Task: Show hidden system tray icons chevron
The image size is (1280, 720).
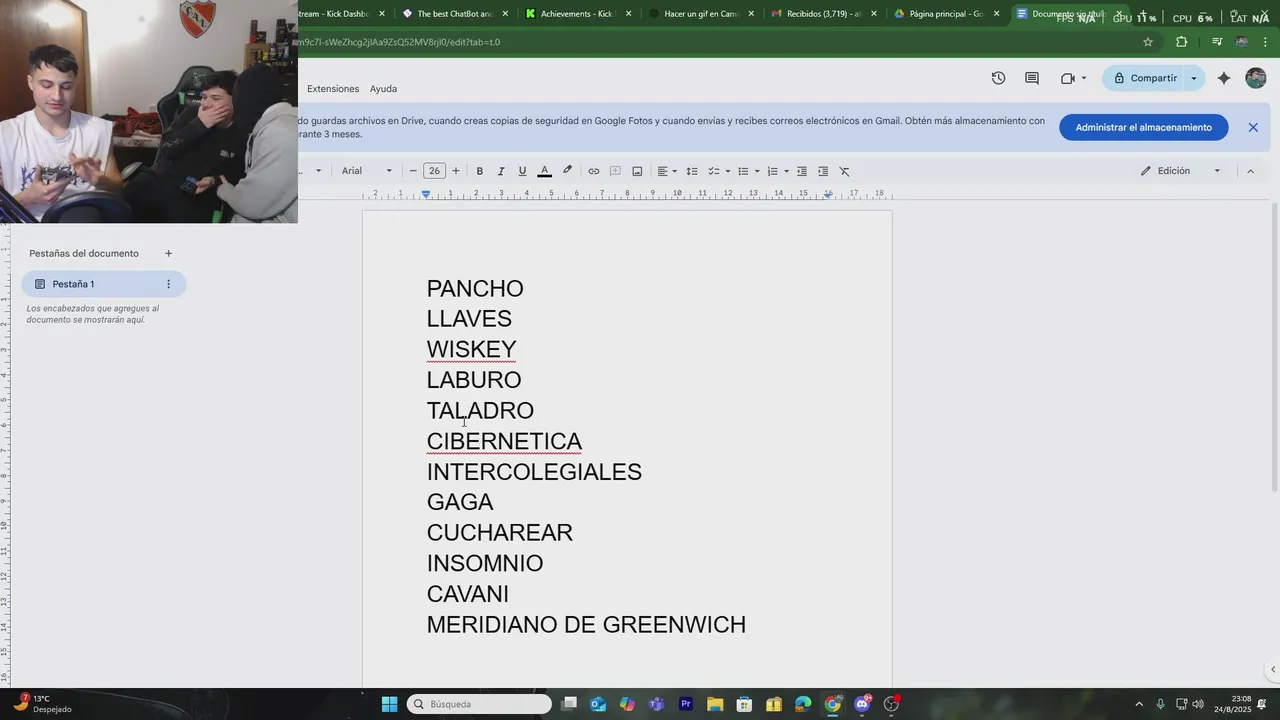Action: click(x=1138, y=704)
